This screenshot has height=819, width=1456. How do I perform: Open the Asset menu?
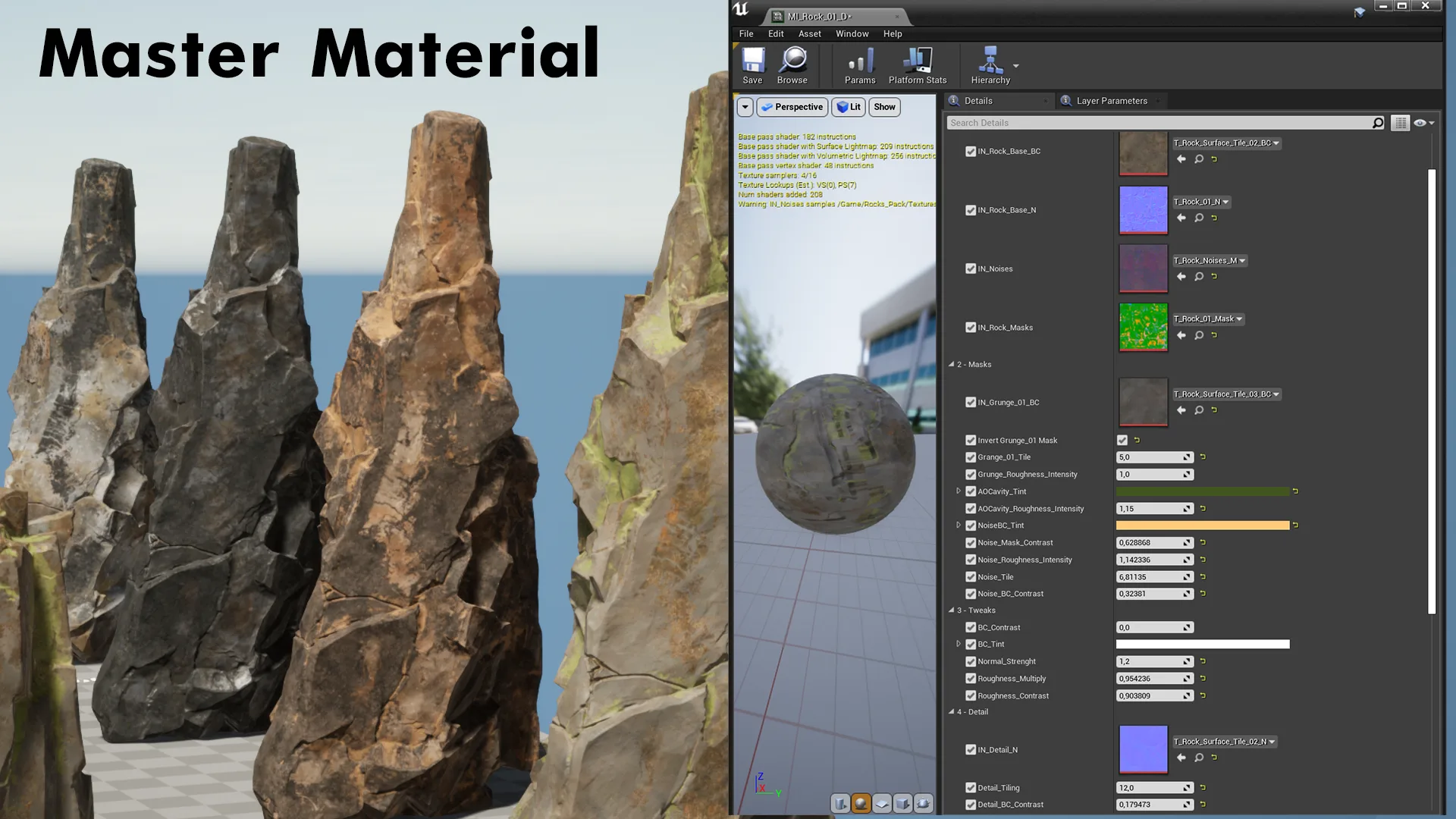click(x=809, y=34)
